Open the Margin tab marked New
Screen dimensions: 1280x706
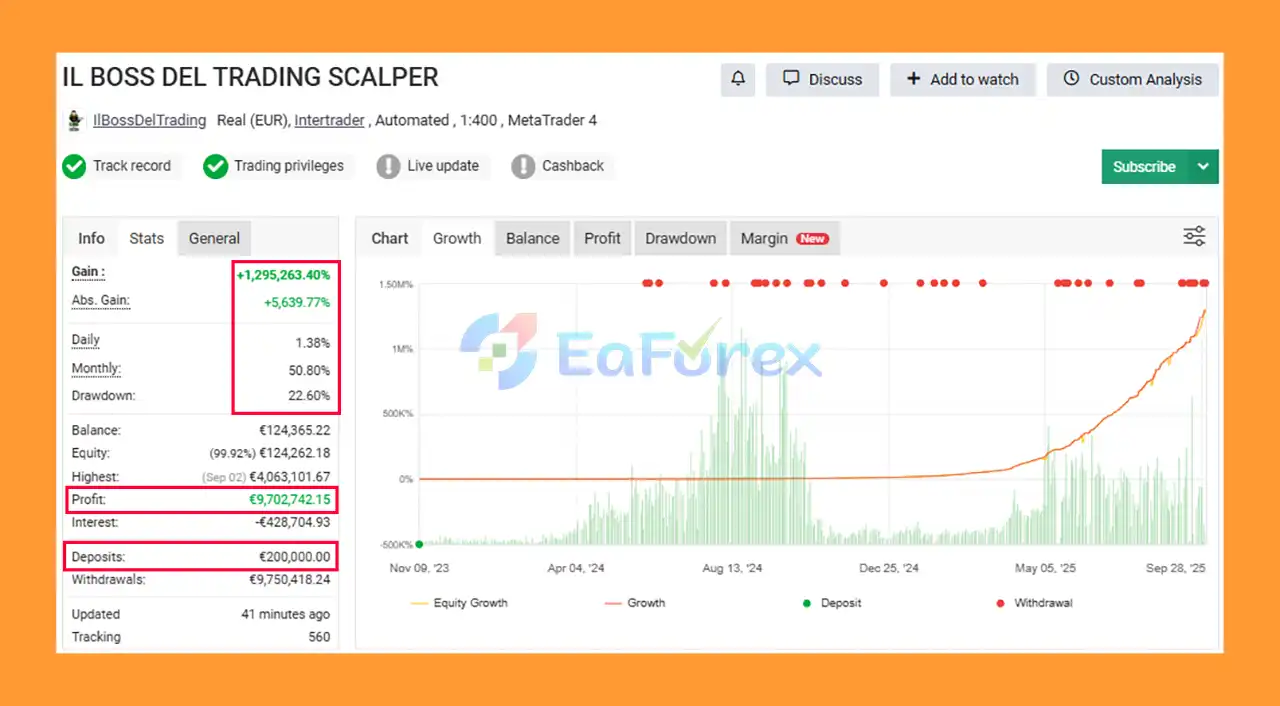[784, 238]
